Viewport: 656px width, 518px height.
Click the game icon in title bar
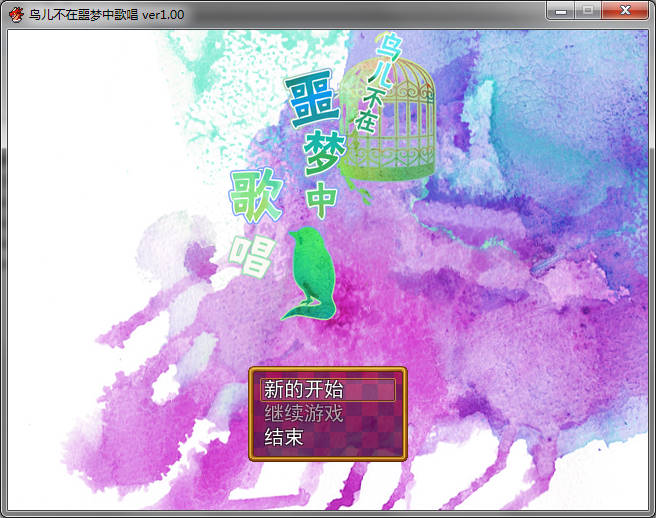[16, 15]
